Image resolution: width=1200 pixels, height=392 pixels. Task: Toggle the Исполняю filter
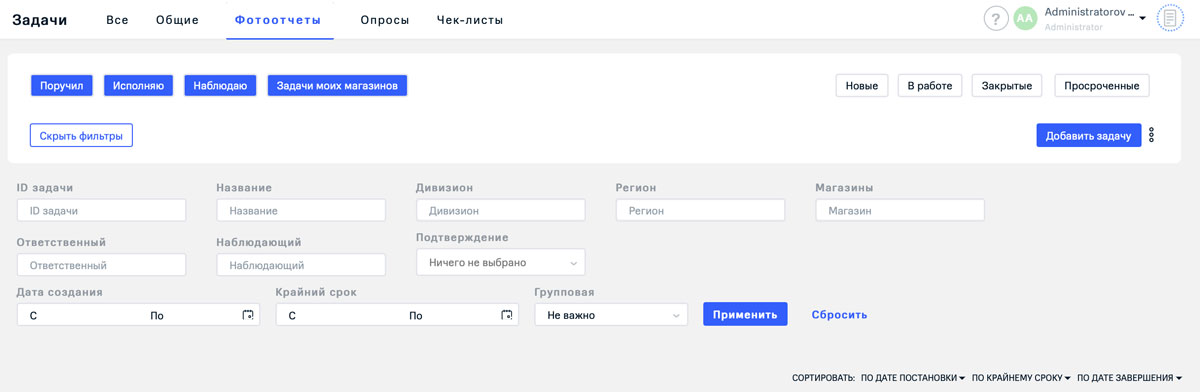pos(139,86)
